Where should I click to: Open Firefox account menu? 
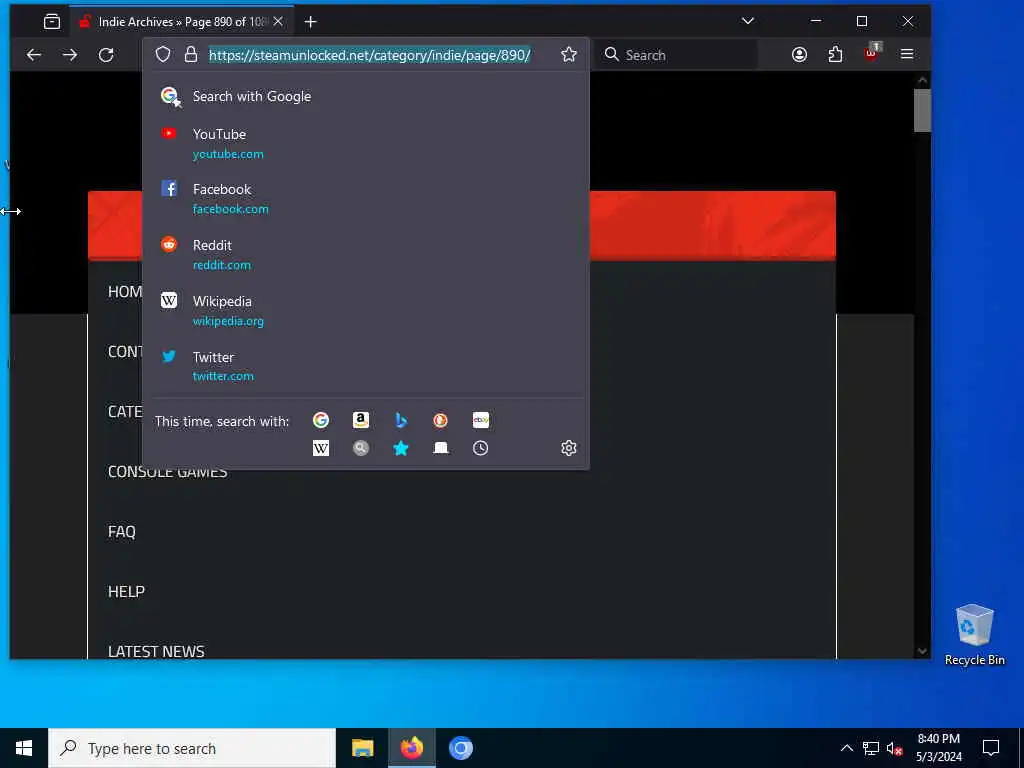pyautogui.click(x=799, y=54)
